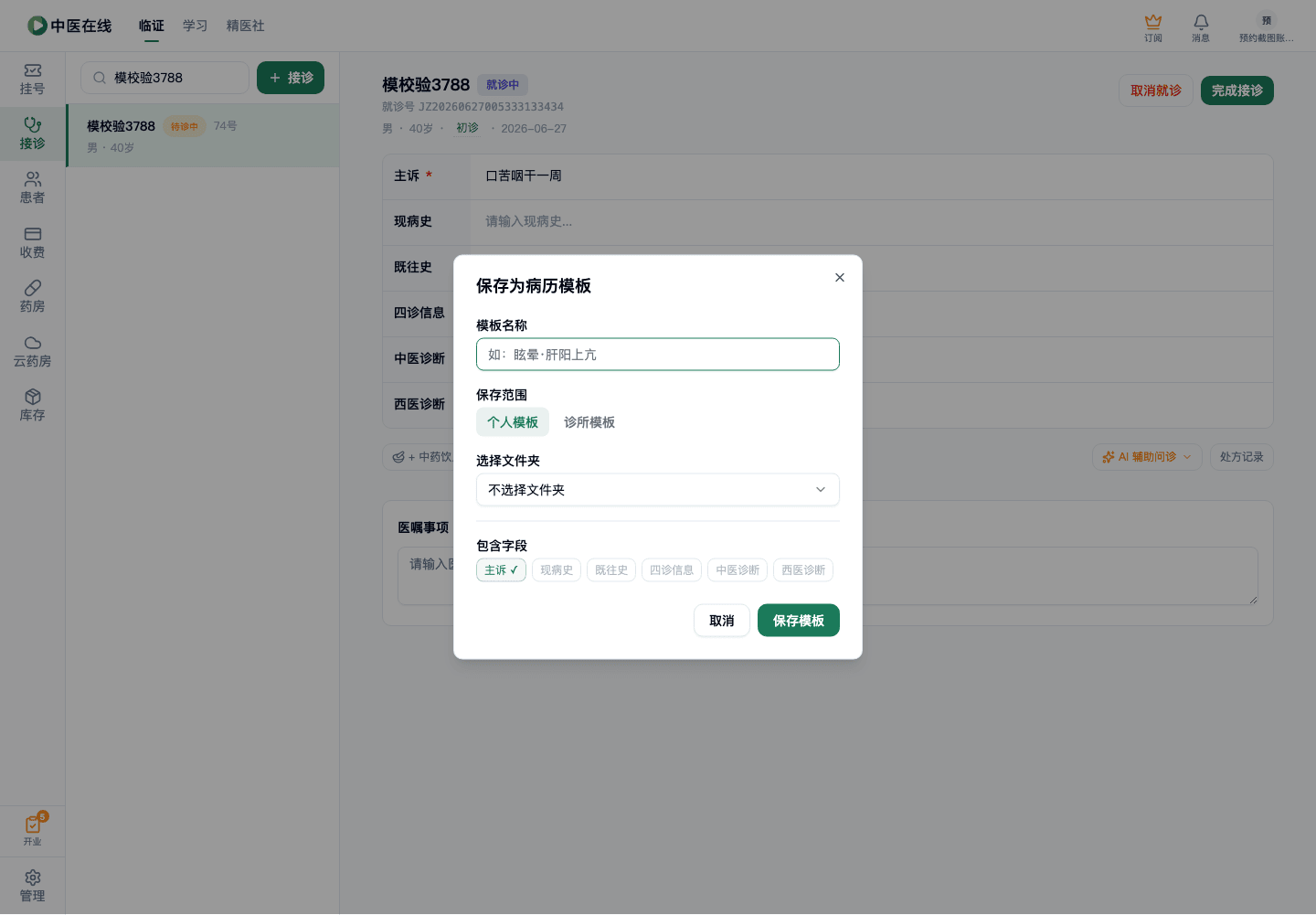
Task: Click the 现病史 input field
Action: pyautogui.click(x=872, y=222)
